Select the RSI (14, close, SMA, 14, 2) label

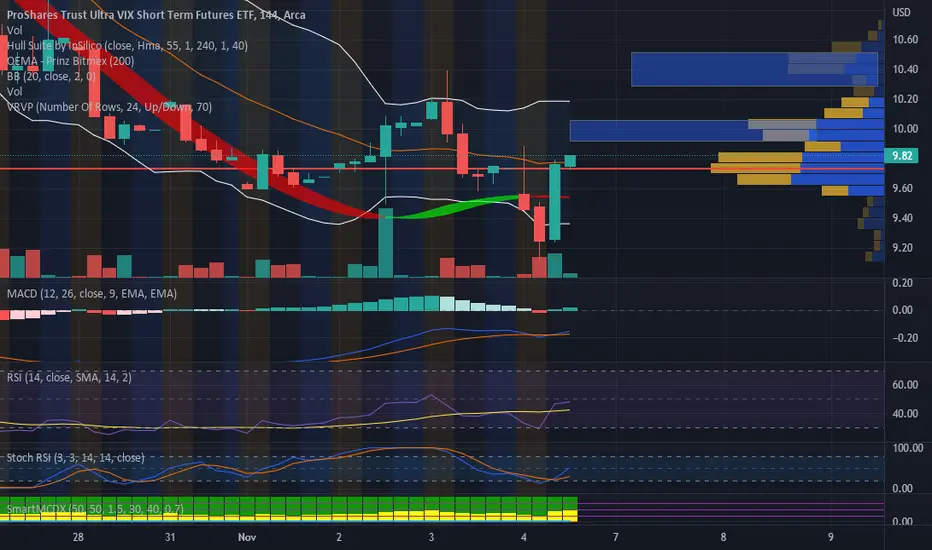[69, 377]
